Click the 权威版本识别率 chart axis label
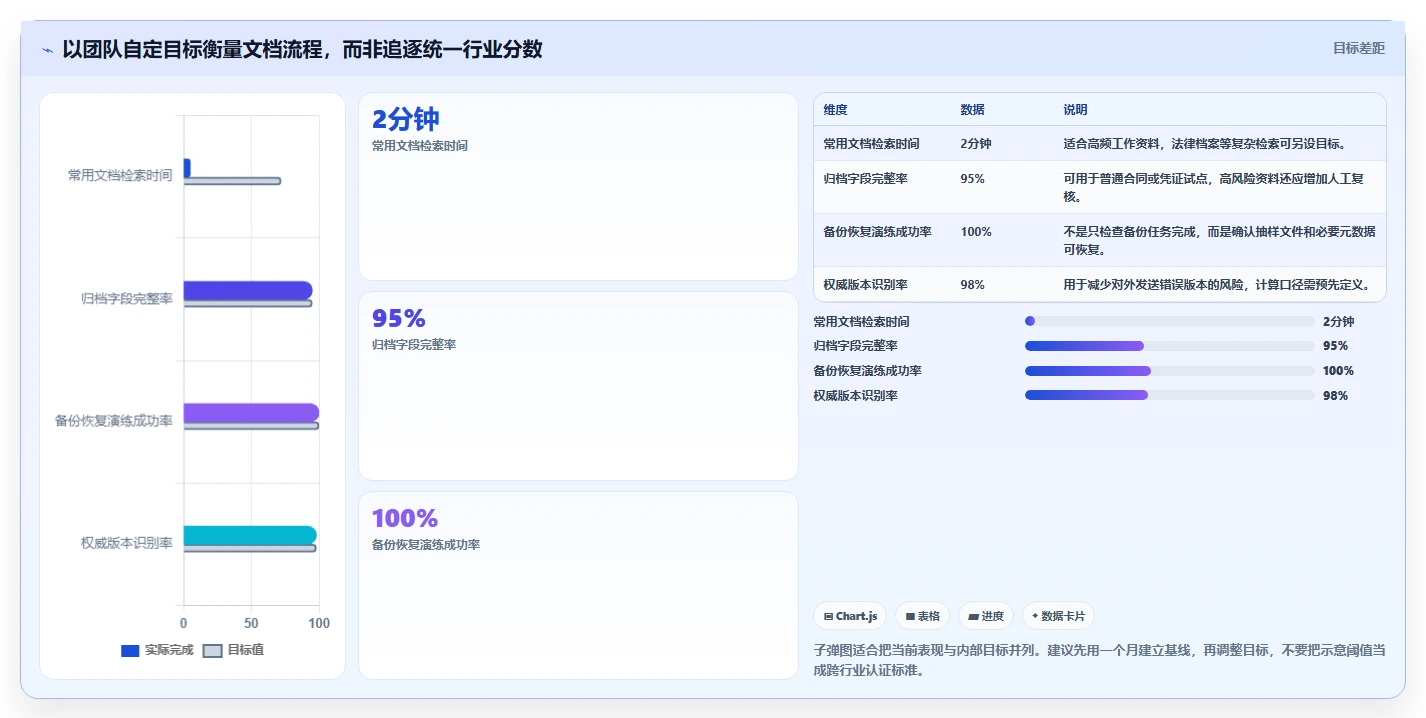This screenshot has height=718, width=1426. point(127,543)
